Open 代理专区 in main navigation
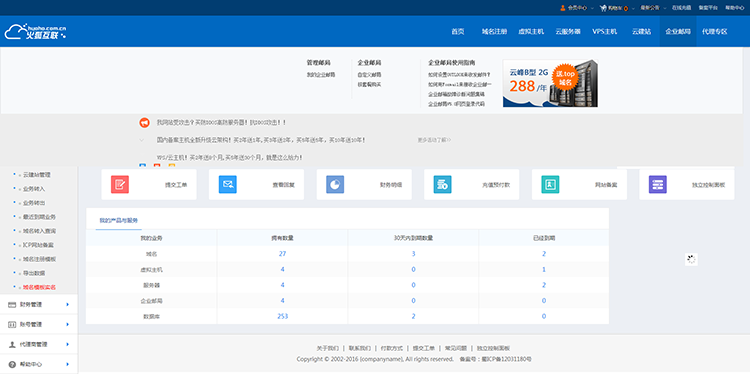The width and height of the screenshot is (750, 374). (715, 32)
